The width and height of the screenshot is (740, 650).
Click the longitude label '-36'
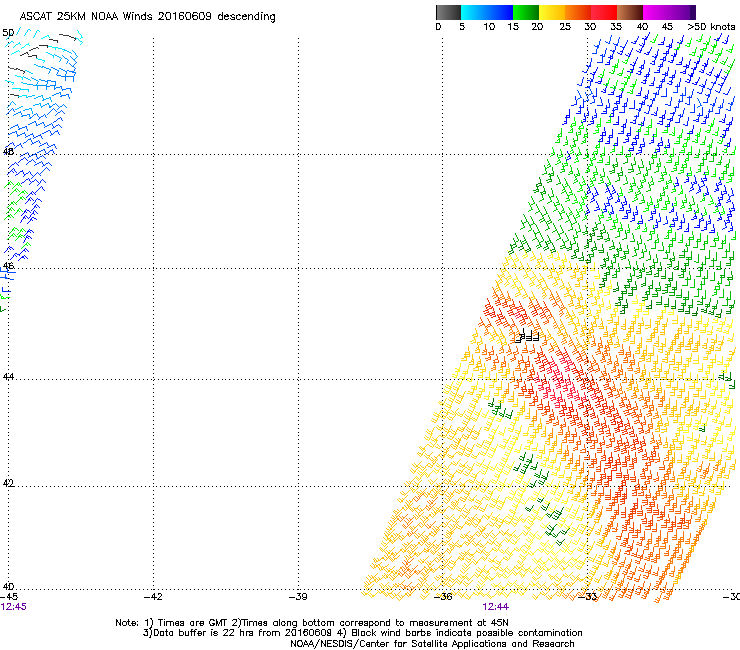click(x=443, y=597)
